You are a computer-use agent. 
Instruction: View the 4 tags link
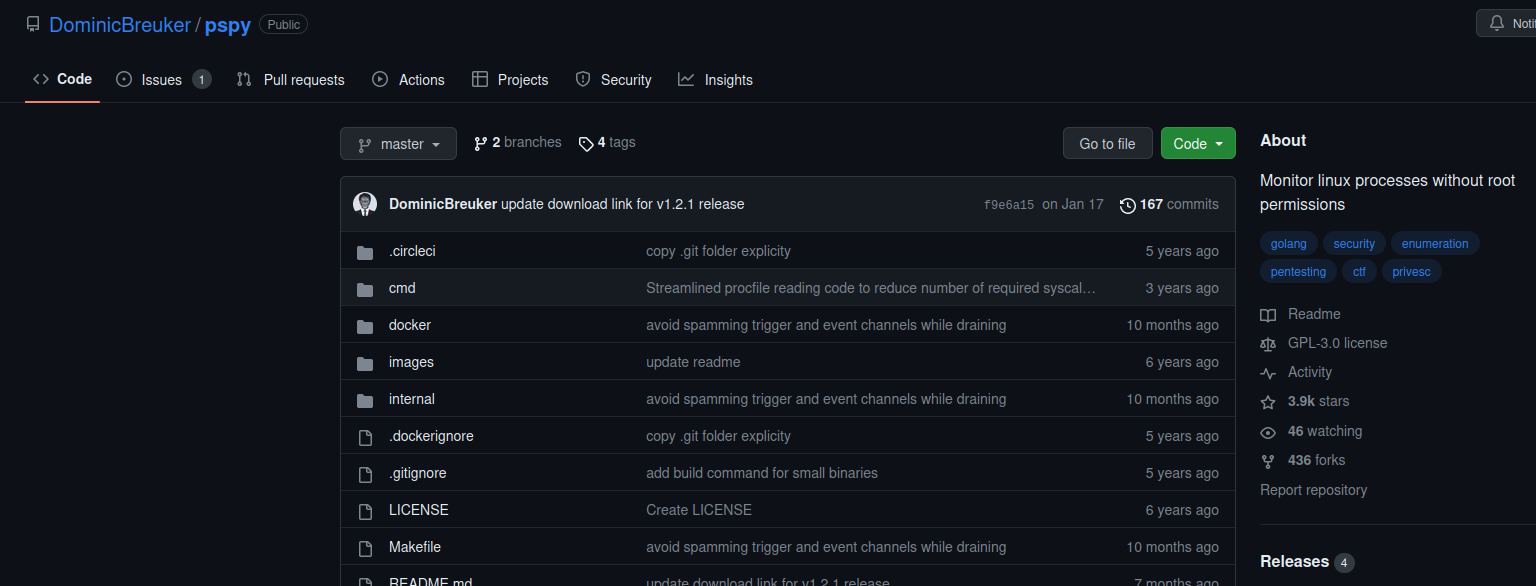click(x=607, y=143)
